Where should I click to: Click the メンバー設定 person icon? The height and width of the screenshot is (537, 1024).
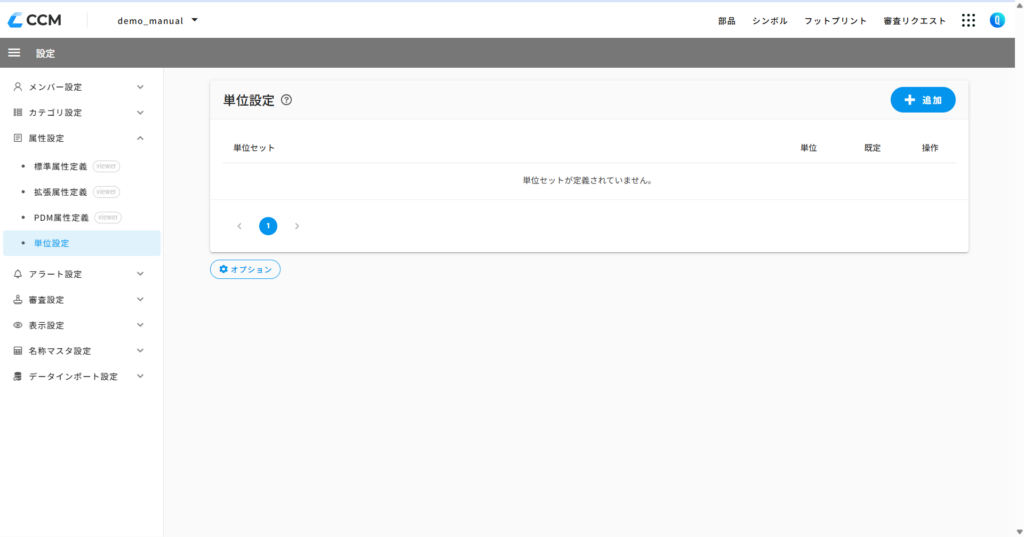point(18,87)
